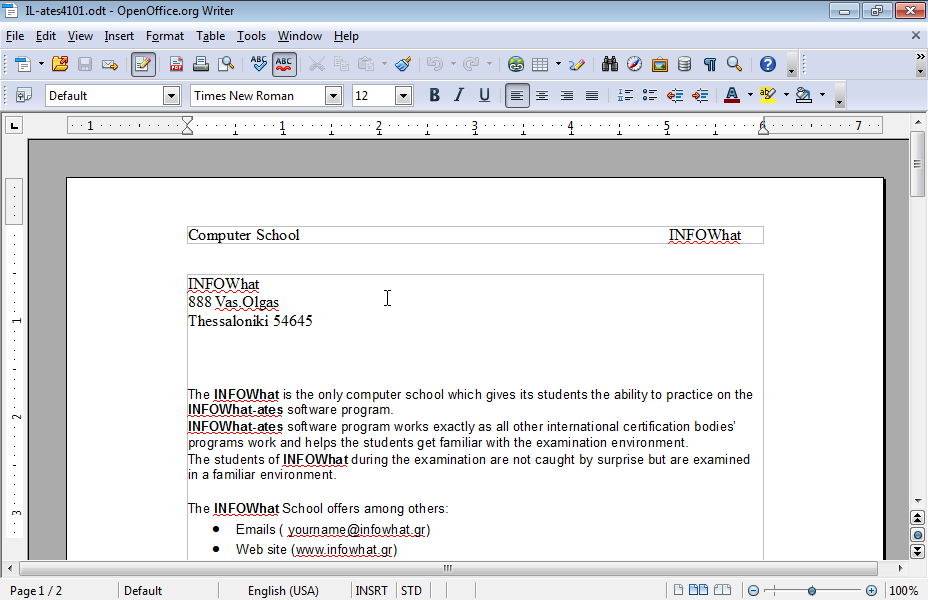The height and width of the screenshot is (600, 928).
Task: Open the Navigator compass icon
Action: [634, 64]
